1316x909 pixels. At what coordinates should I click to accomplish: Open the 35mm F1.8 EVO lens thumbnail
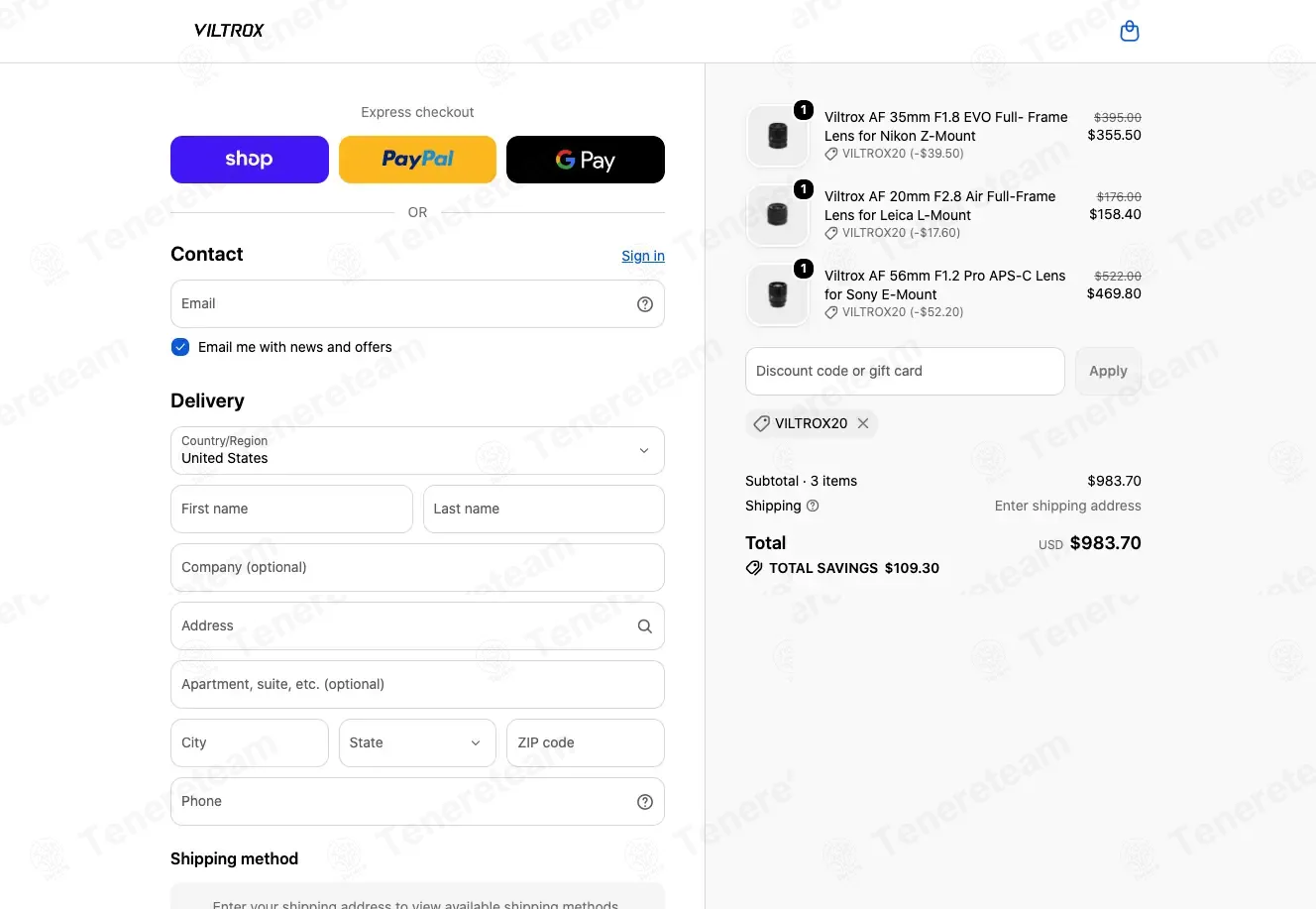point(778,136)
